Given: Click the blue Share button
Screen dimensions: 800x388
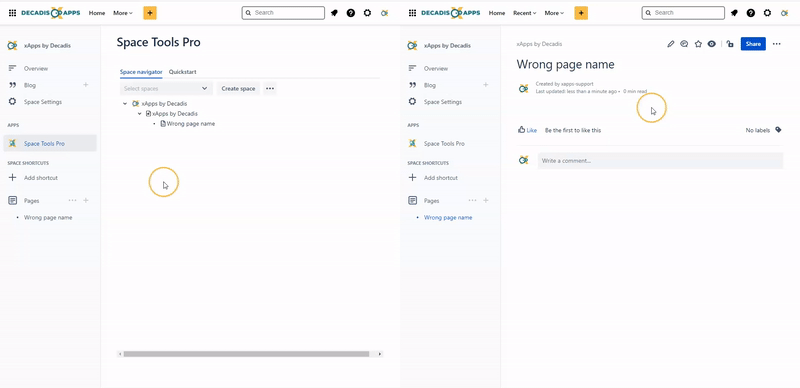Looking at the screenshot, I should click(753, 44).
